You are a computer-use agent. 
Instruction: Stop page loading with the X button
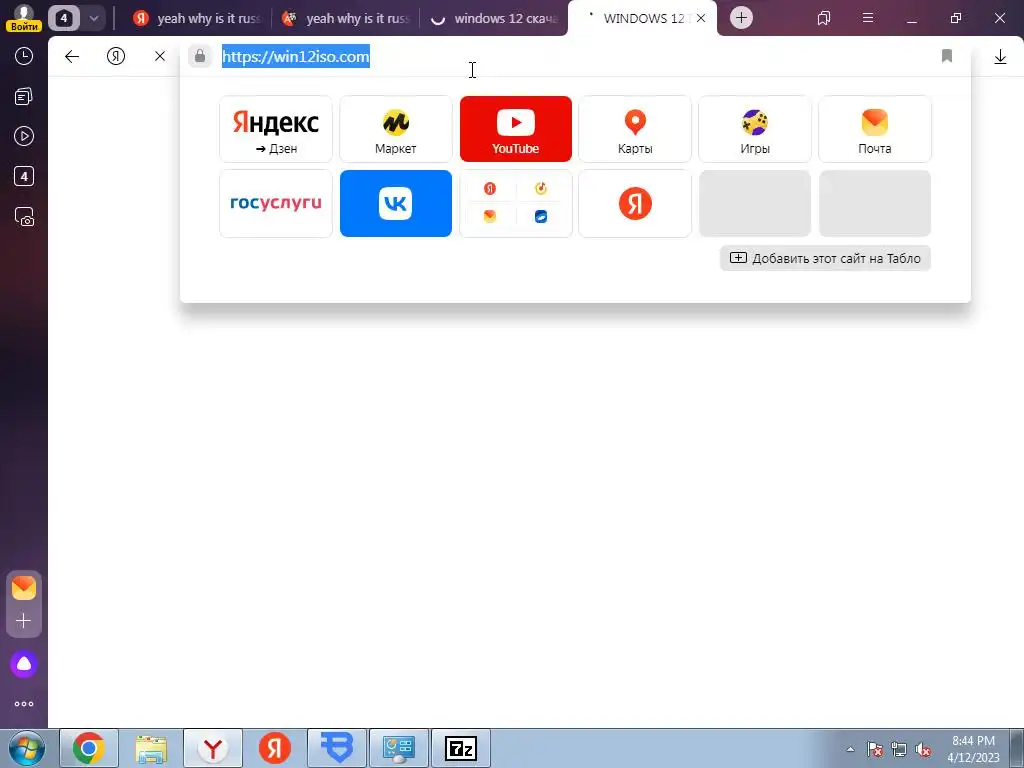(160, 56)
